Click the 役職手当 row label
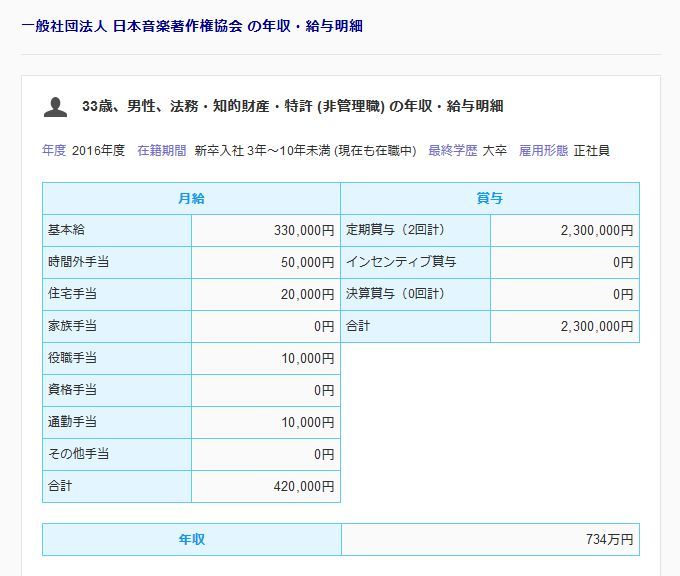This screenshot has height=576, width=680. [x=72, y=358]
